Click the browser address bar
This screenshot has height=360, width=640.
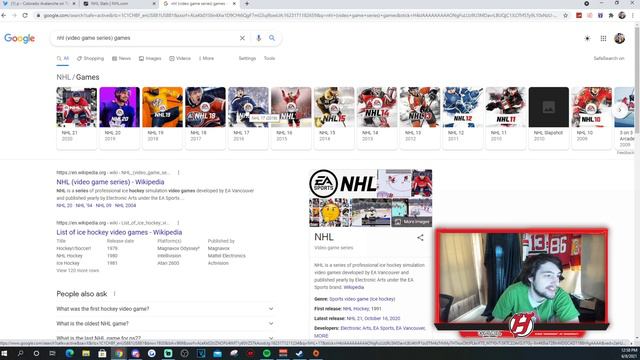point(299,16)
